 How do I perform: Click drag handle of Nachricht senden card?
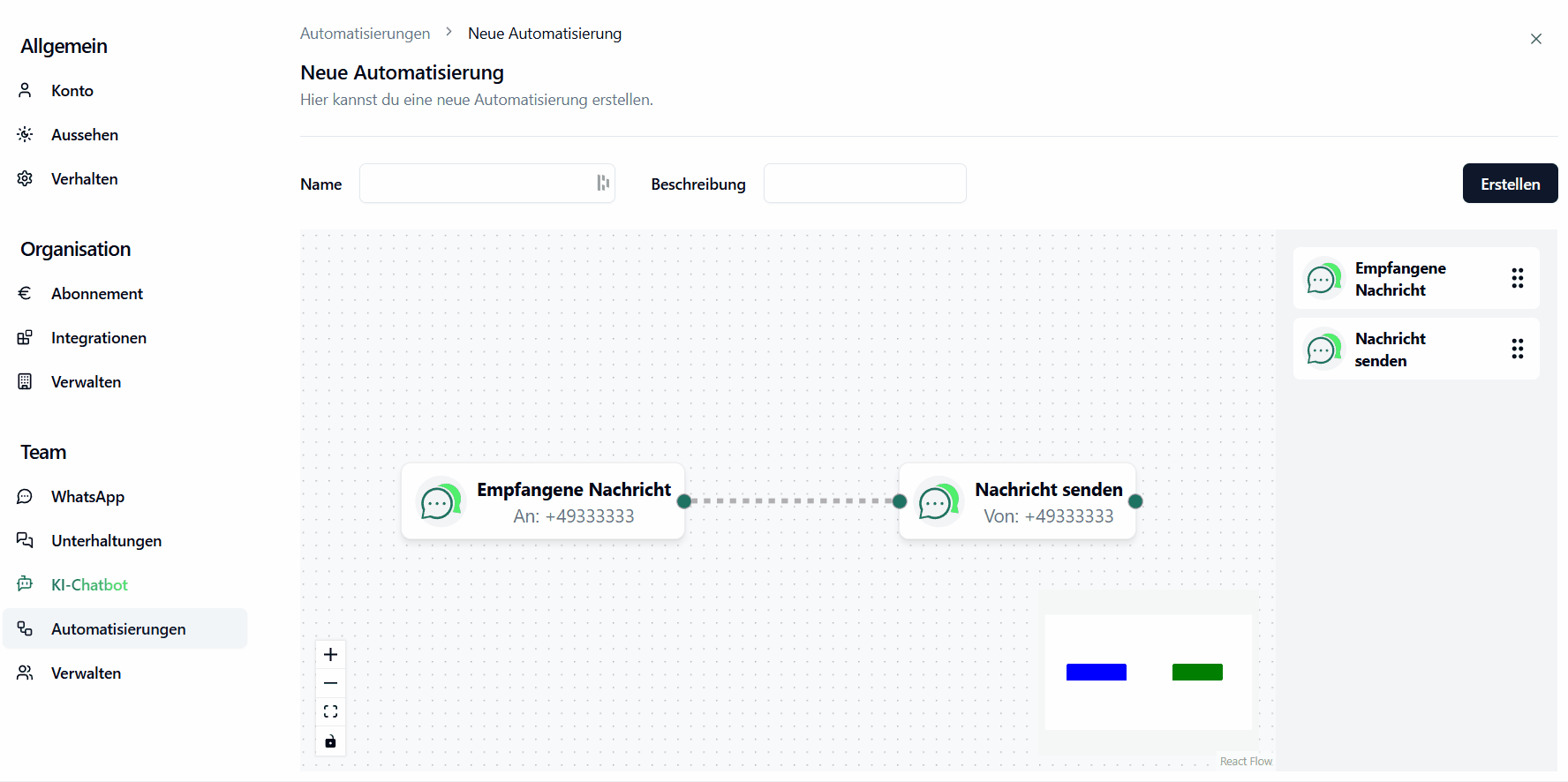(1518, 350)
